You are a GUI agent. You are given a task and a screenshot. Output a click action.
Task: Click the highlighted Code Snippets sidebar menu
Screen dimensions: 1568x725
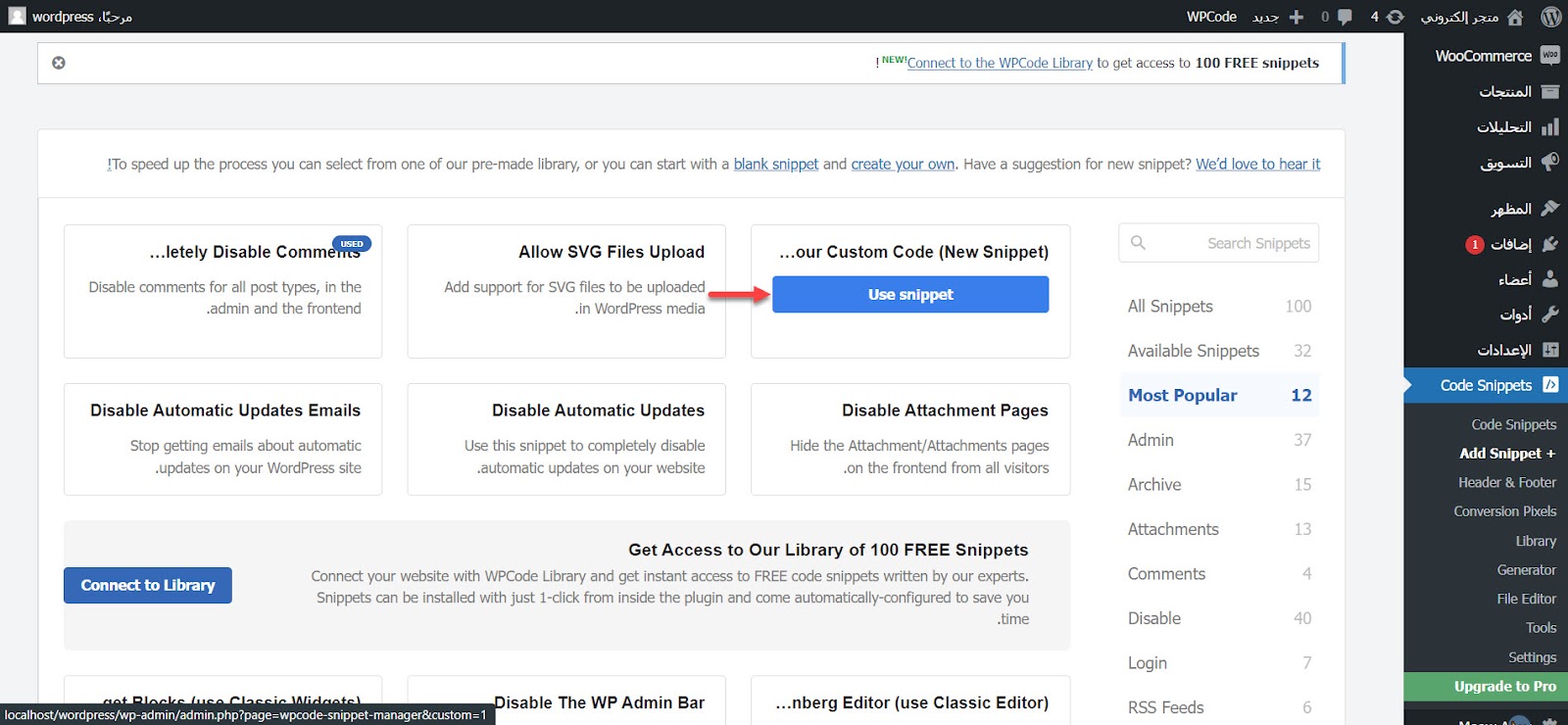click(1486, 385)
